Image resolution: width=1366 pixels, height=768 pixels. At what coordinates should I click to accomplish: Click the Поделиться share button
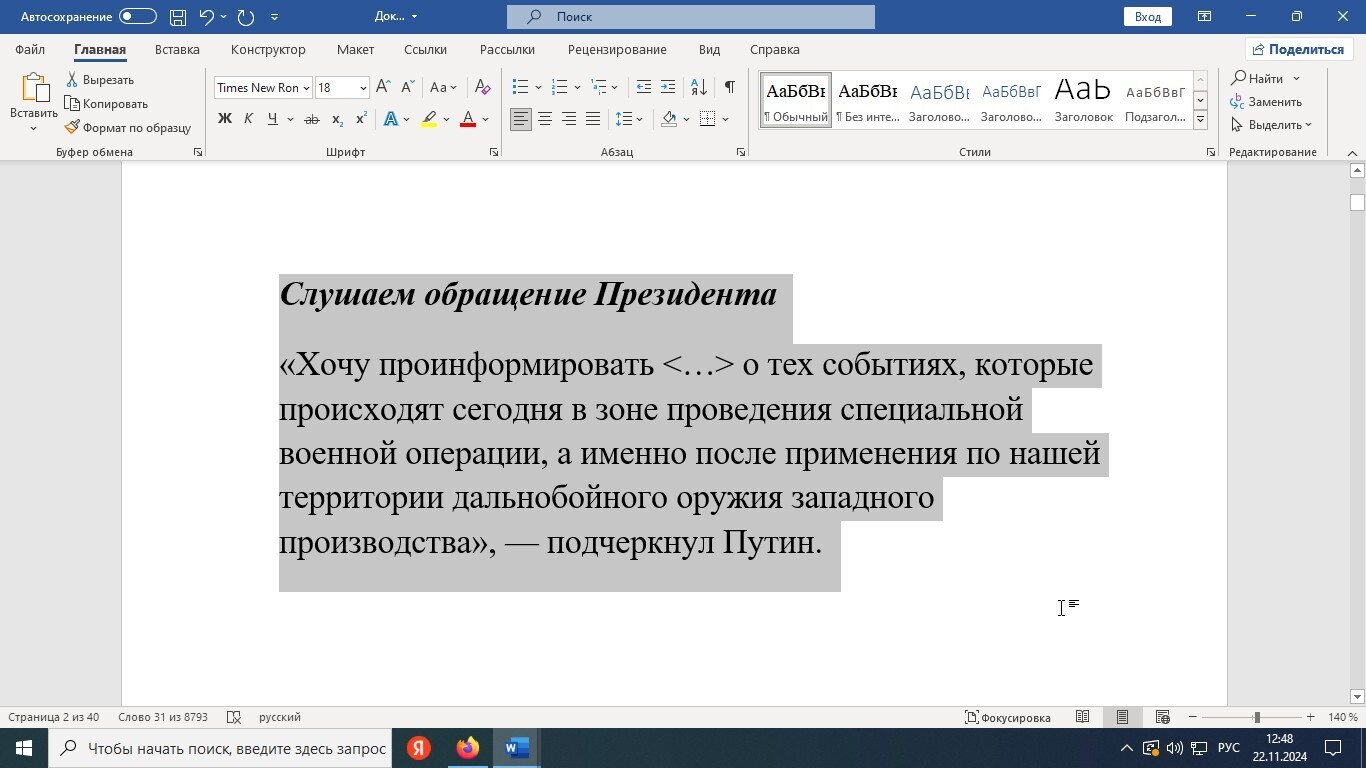pyautogui.click(x=1298, y=49)
